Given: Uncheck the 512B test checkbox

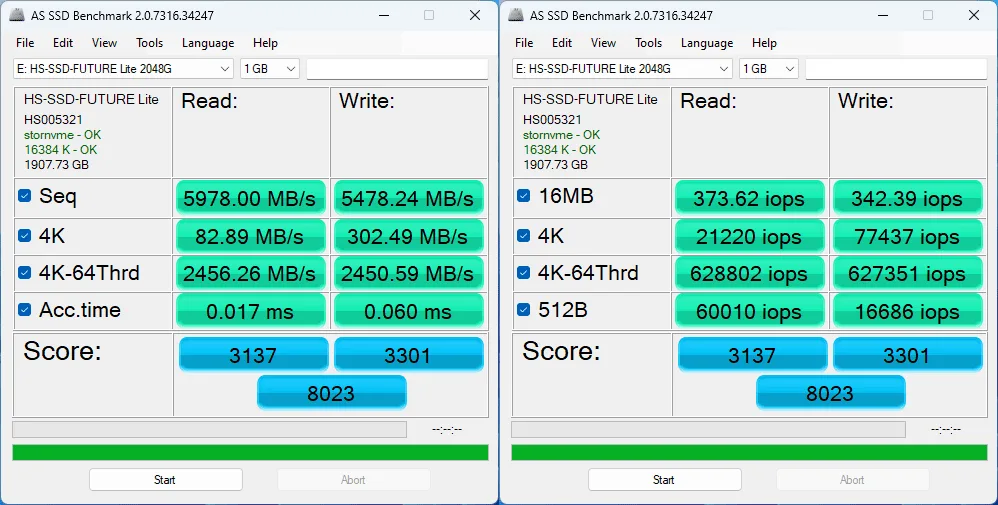Looking at the screenshot, I should pos(524,309).
